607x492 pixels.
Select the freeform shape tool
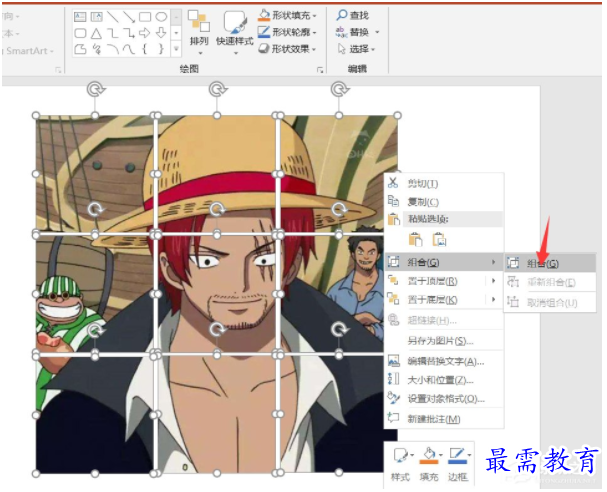(80, 49)
